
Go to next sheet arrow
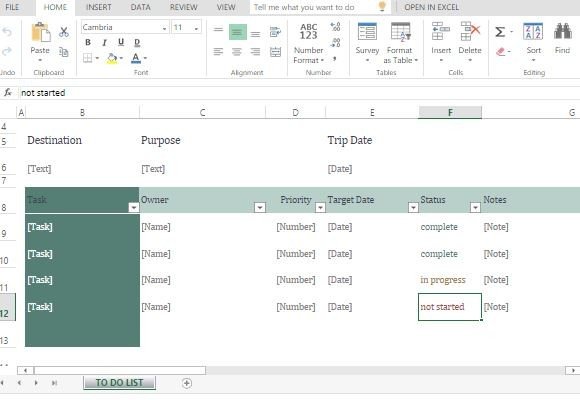36,383
